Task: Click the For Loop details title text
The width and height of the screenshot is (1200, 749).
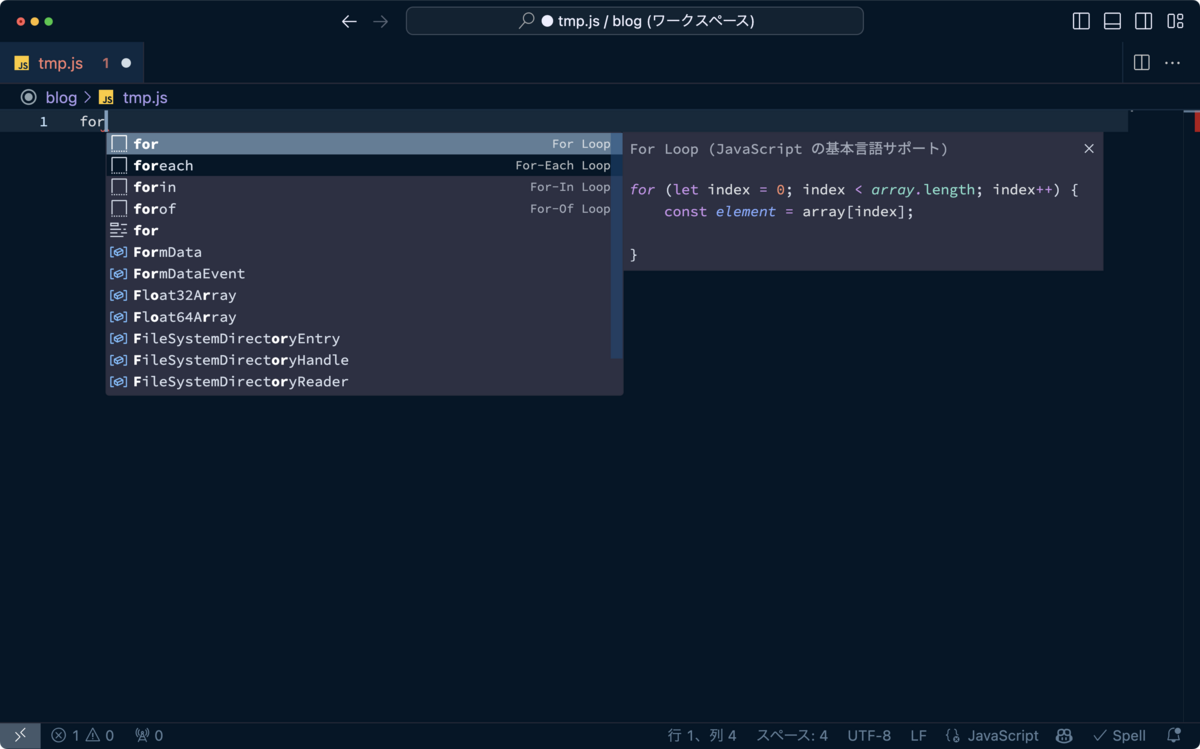Action: 788,148
